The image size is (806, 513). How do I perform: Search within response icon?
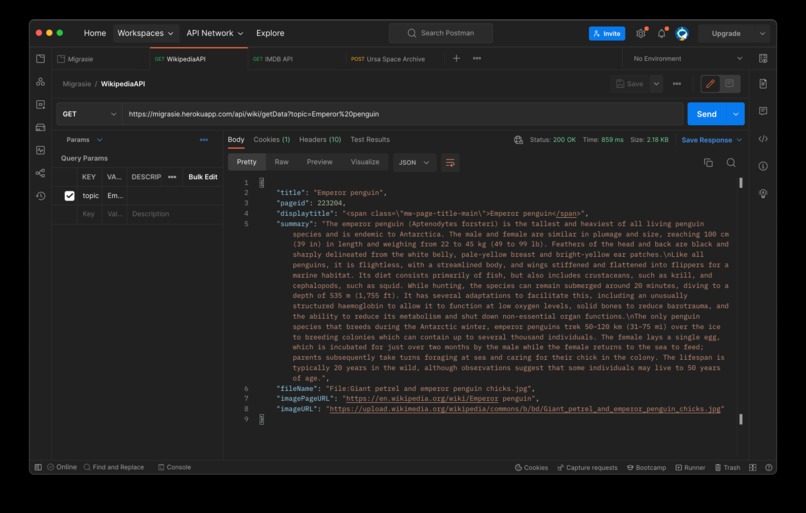731,162
